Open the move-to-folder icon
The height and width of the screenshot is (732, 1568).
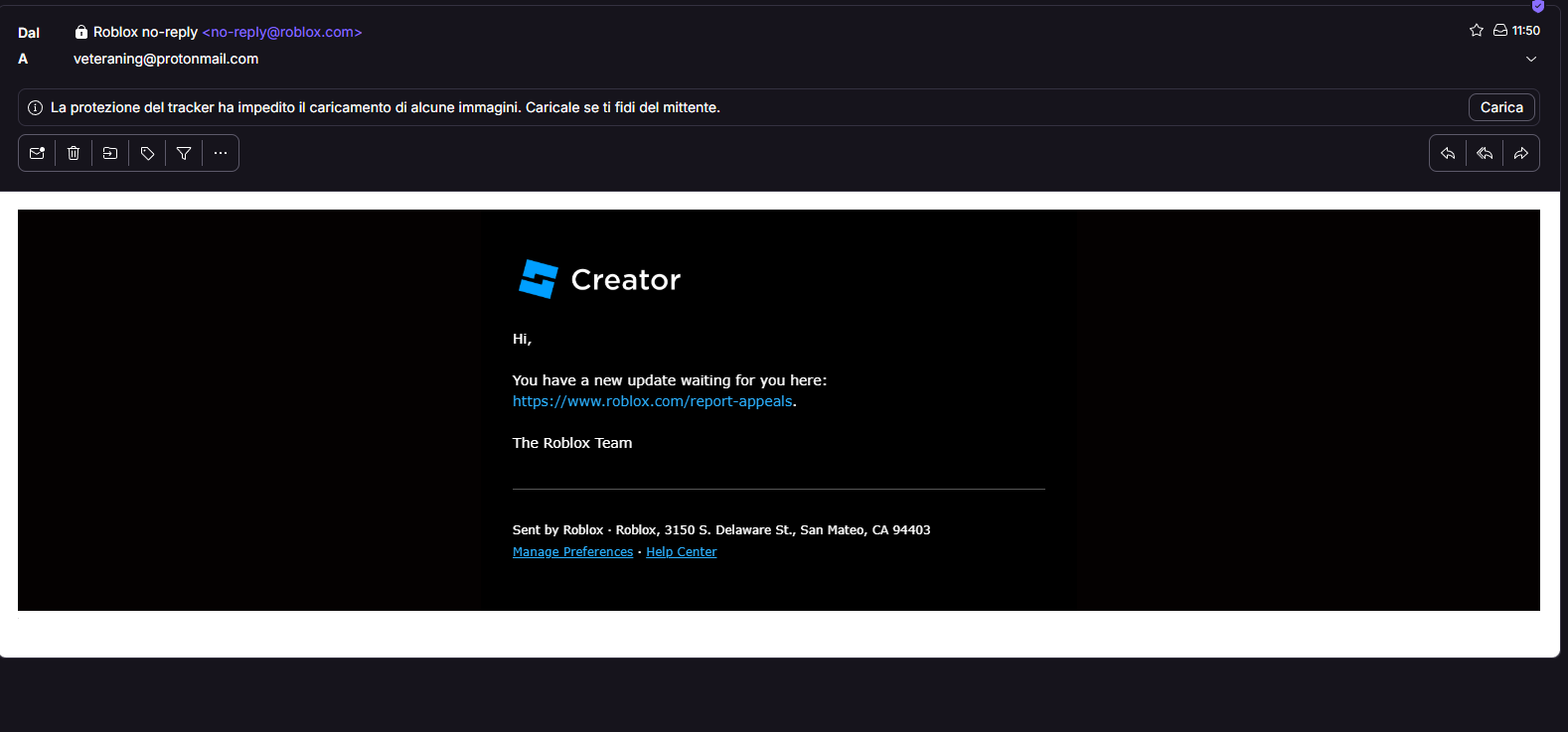[110, 153]
